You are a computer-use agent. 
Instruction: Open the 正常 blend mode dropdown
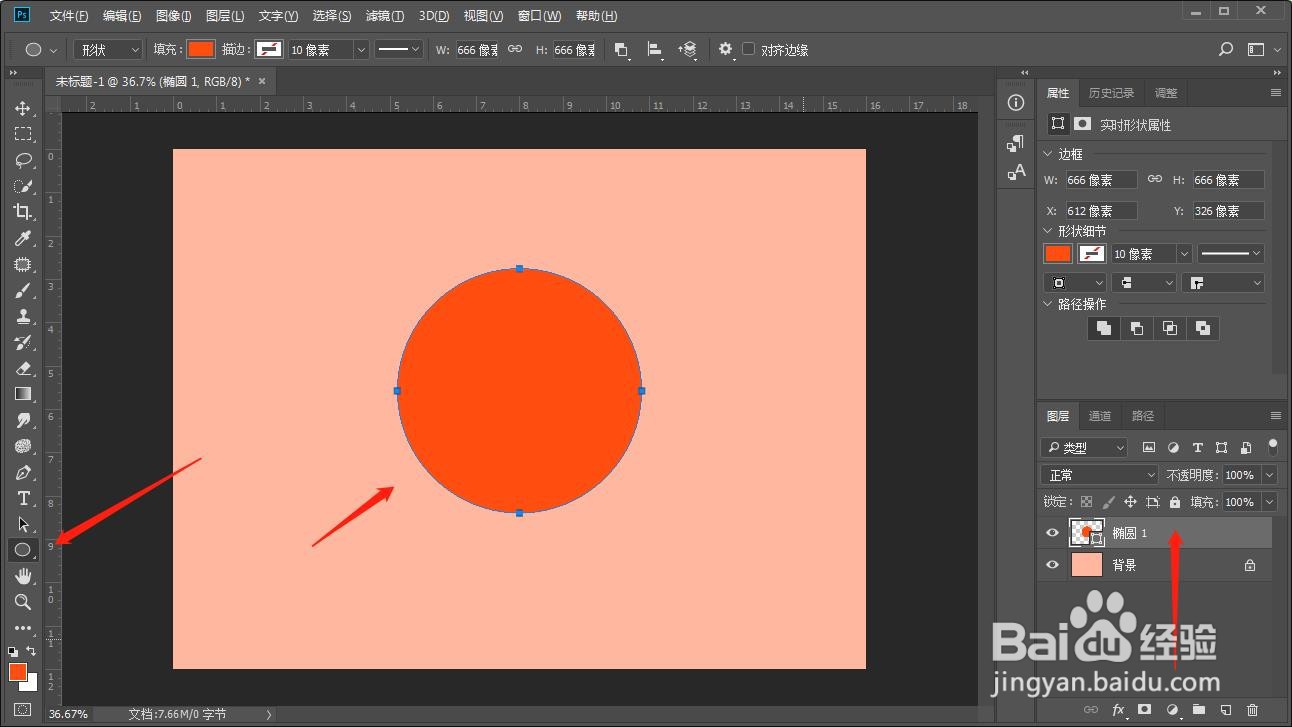coord(1099,475)
